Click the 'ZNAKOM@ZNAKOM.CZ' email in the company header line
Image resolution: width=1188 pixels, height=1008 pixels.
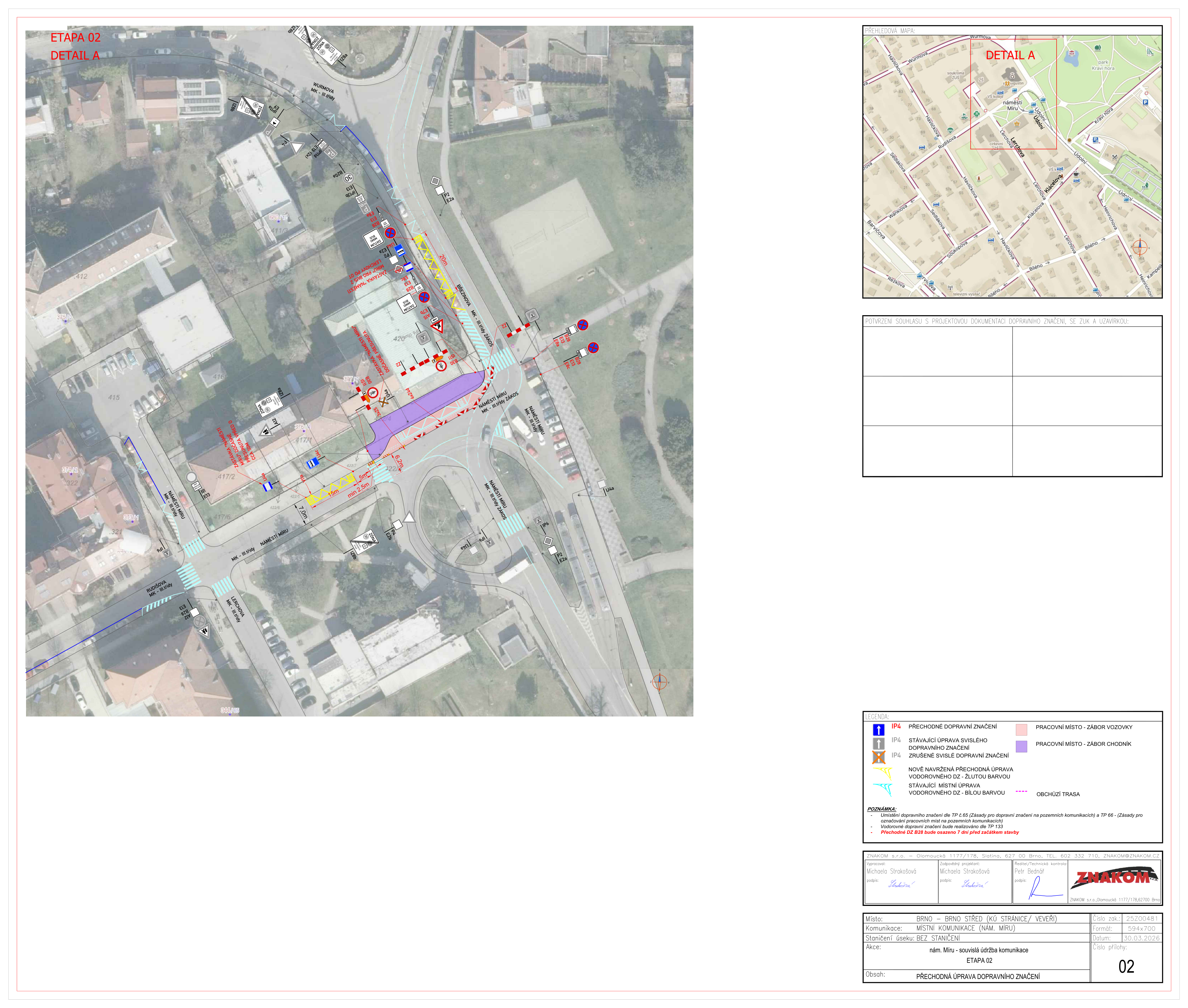(x=1131, y=856)
